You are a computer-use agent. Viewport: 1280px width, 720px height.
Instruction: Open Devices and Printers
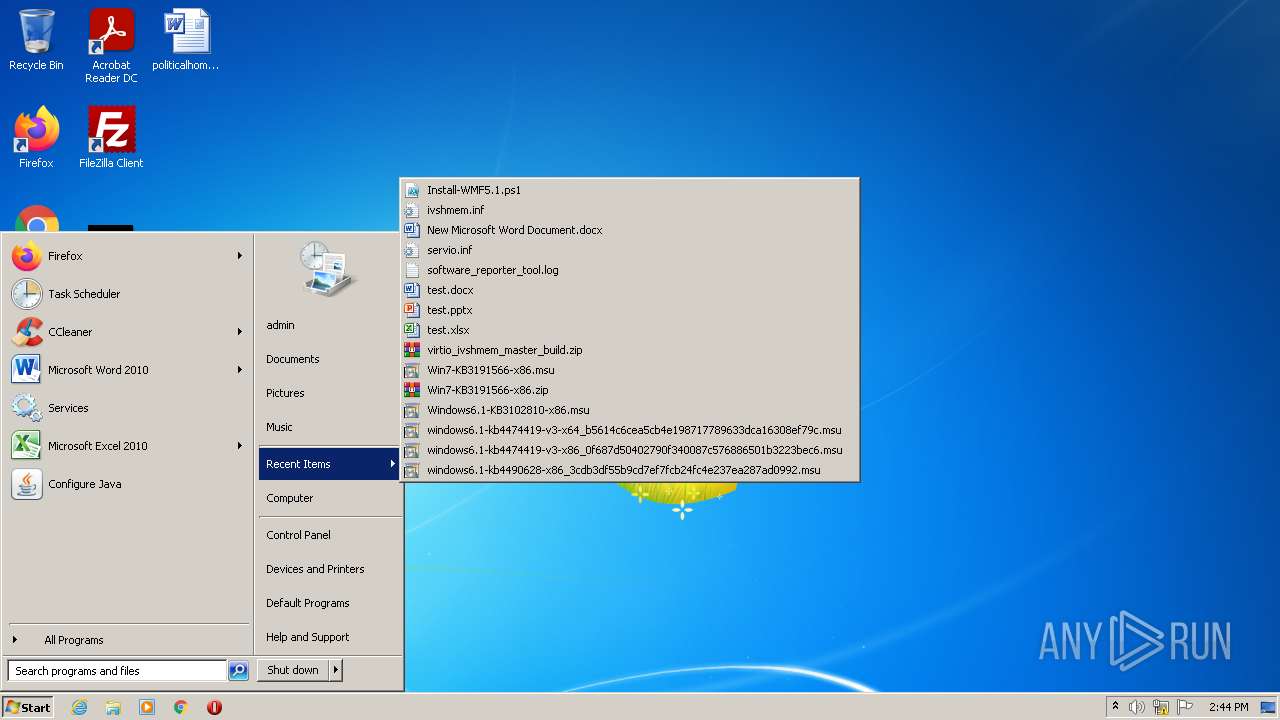[x=329, y=569]
